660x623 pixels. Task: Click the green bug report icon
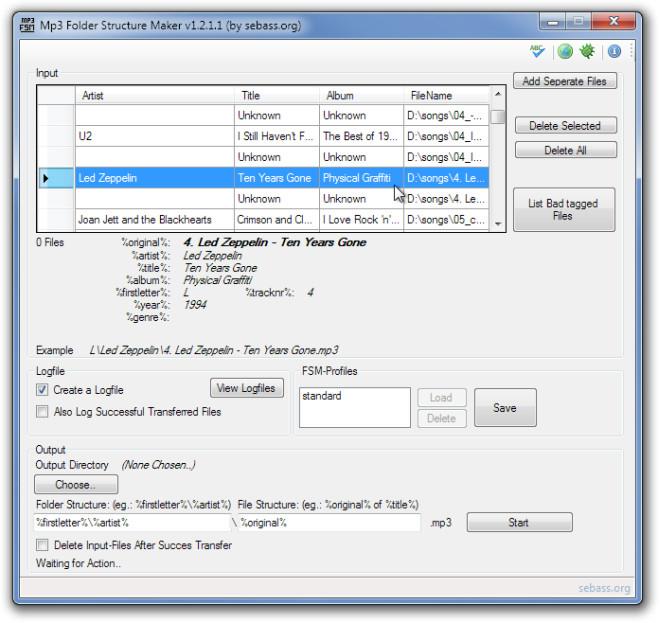point(587,51)
